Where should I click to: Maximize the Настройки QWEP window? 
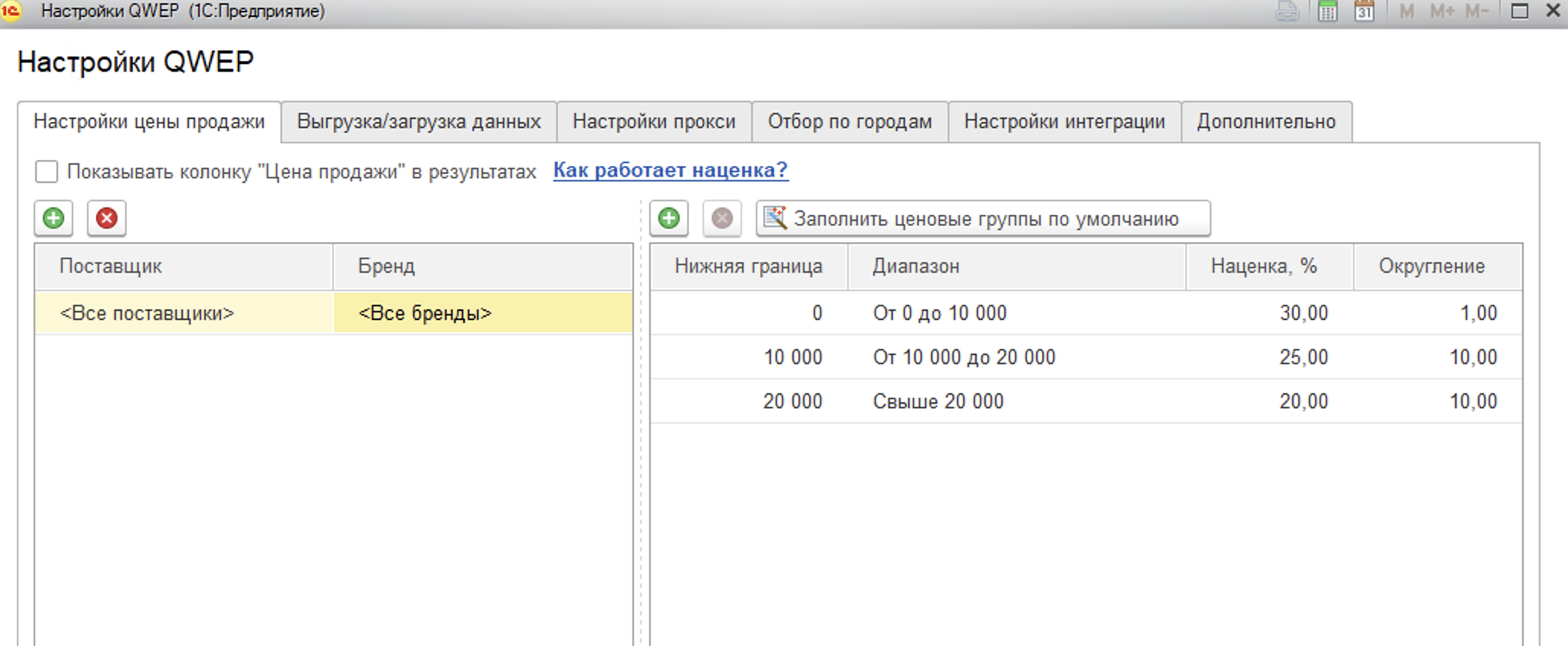coord(1519,11)
